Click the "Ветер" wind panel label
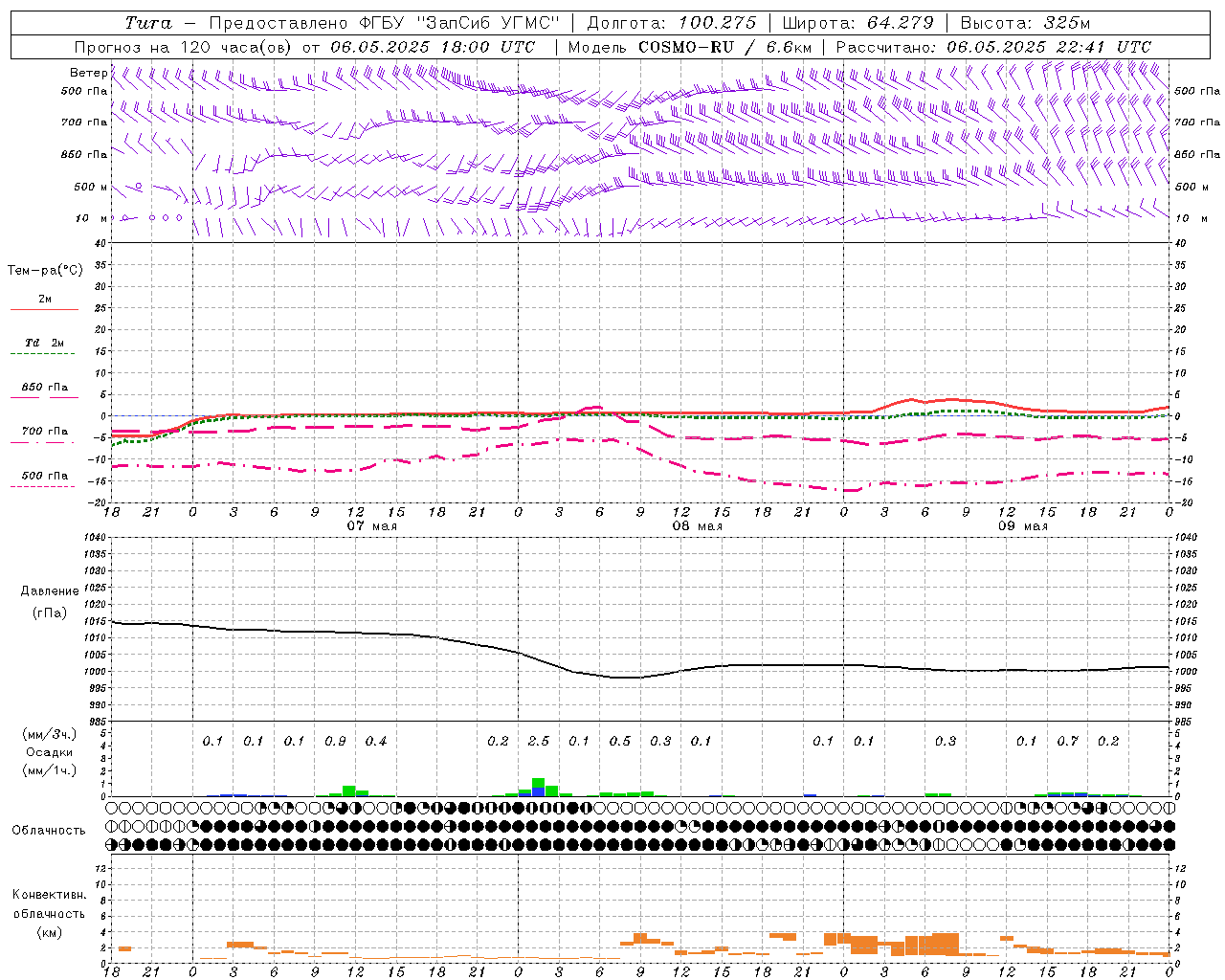This screenshot has width=1225, height=980. [x=89, y=73]
